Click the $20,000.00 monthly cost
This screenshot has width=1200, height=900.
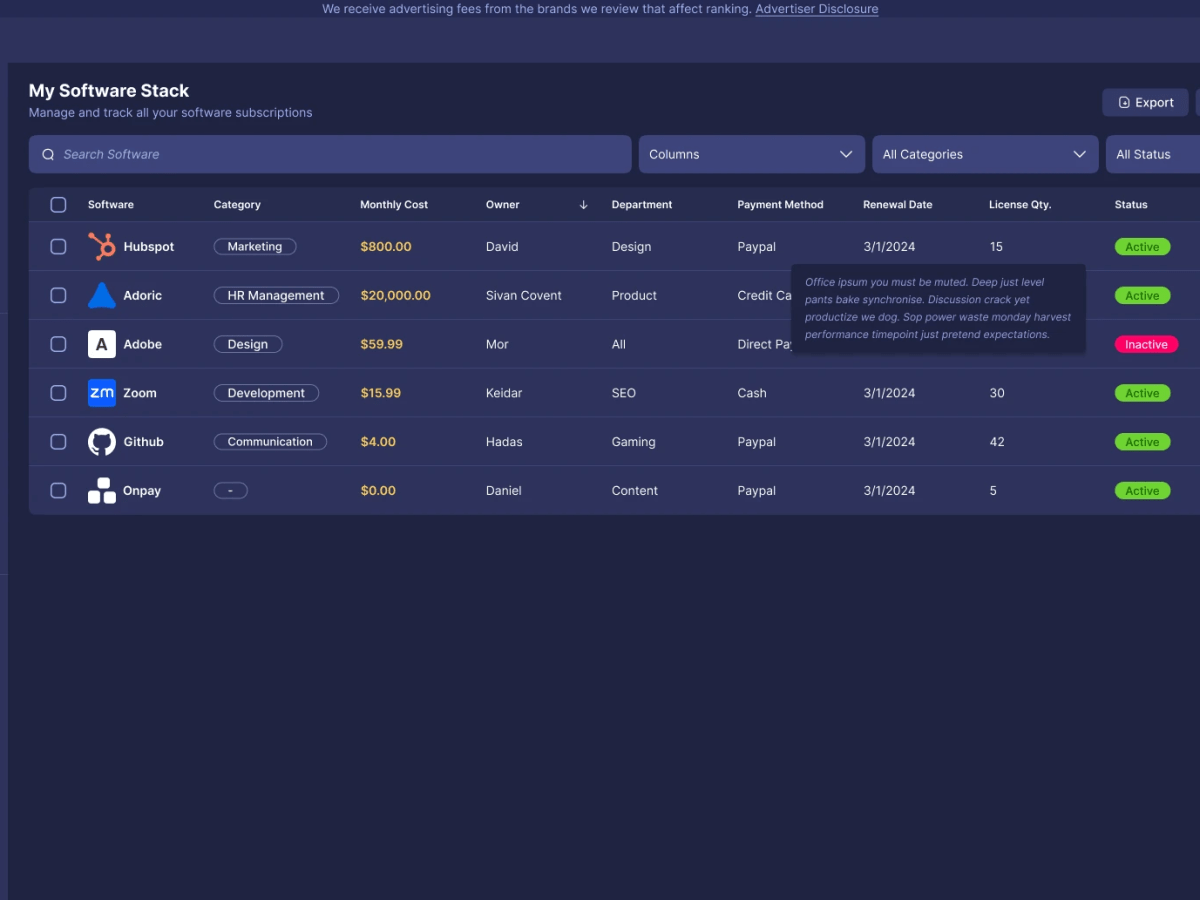[396, 296]
